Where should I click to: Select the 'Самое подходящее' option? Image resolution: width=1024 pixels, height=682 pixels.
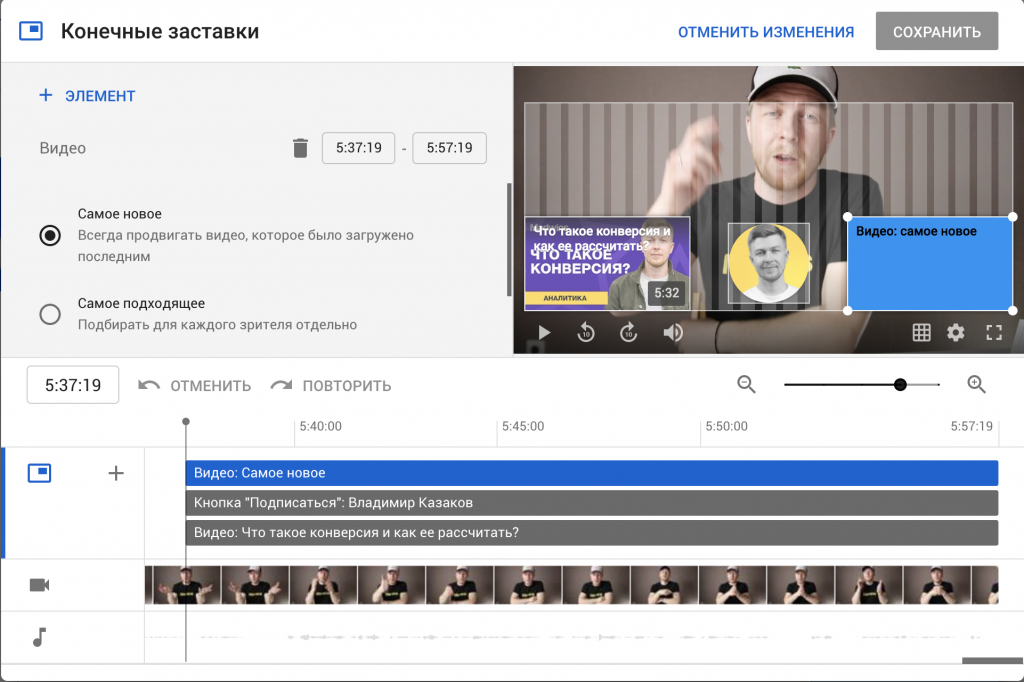(x=49, y=313)
